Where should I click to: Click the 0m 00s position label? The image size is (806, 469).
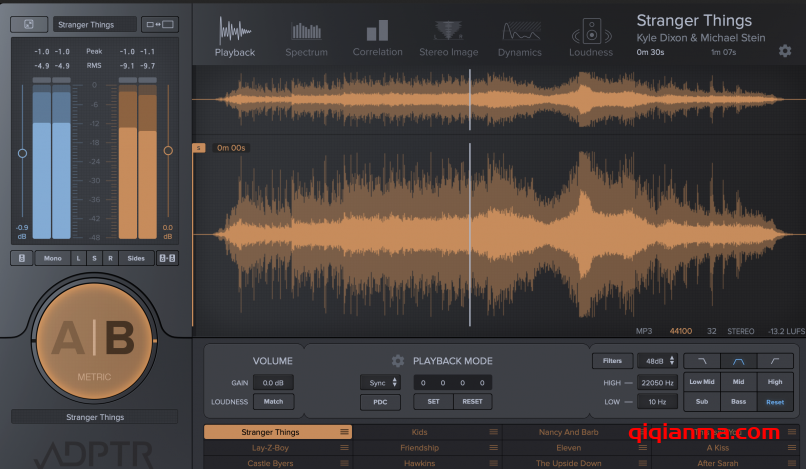[x=231, y=148]
